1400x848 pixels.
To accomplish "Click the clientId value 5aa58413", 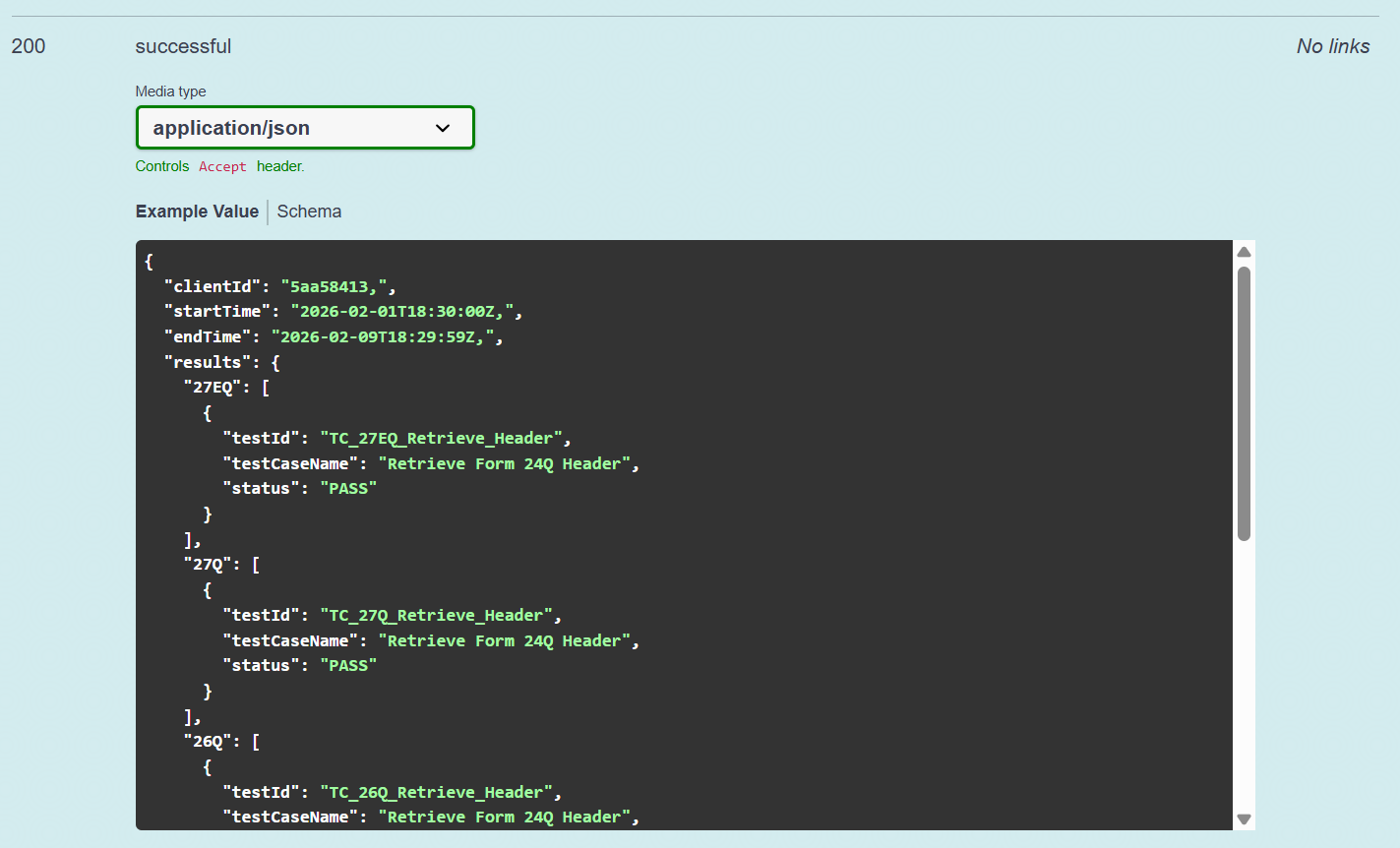I will [x=338, y=286].
